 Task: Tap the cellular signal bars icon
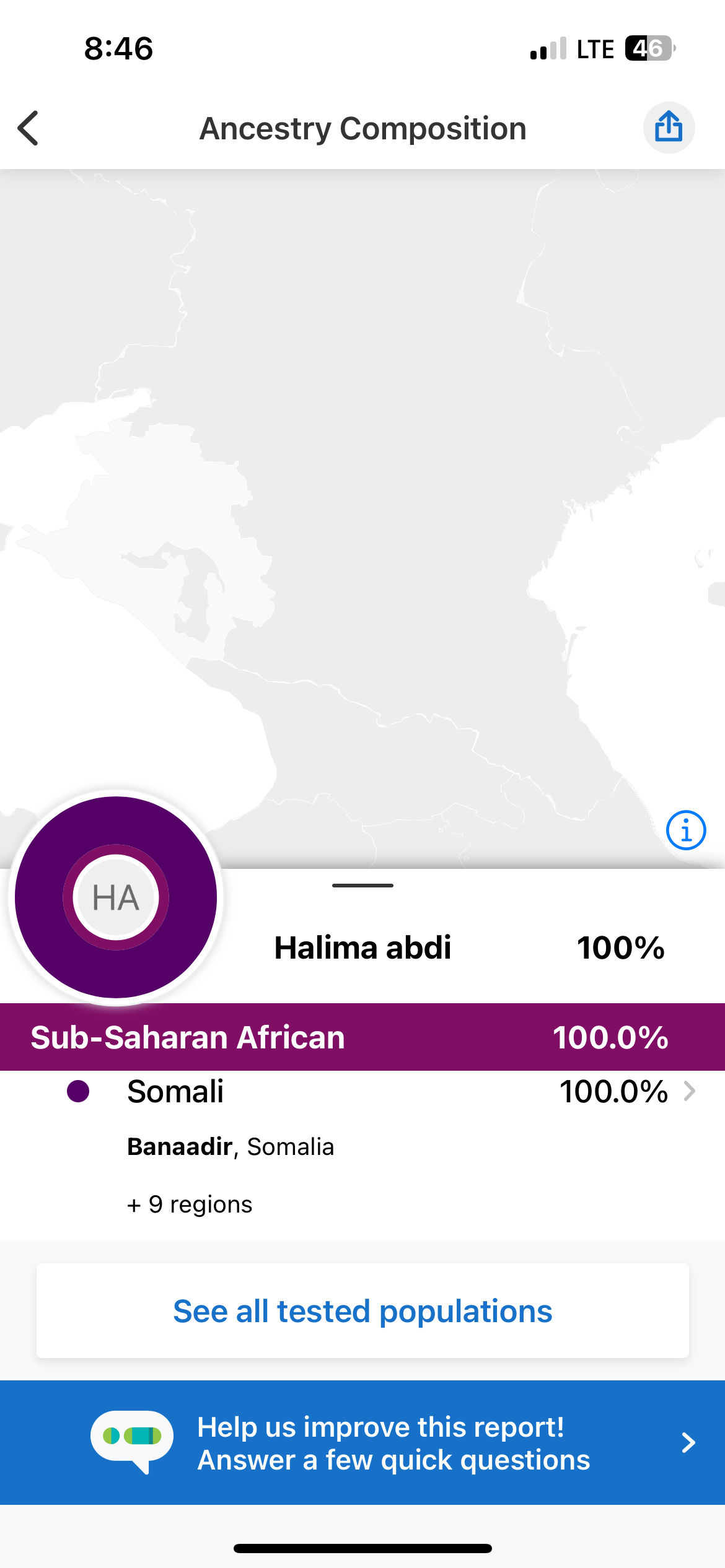[x=548, y=49]
